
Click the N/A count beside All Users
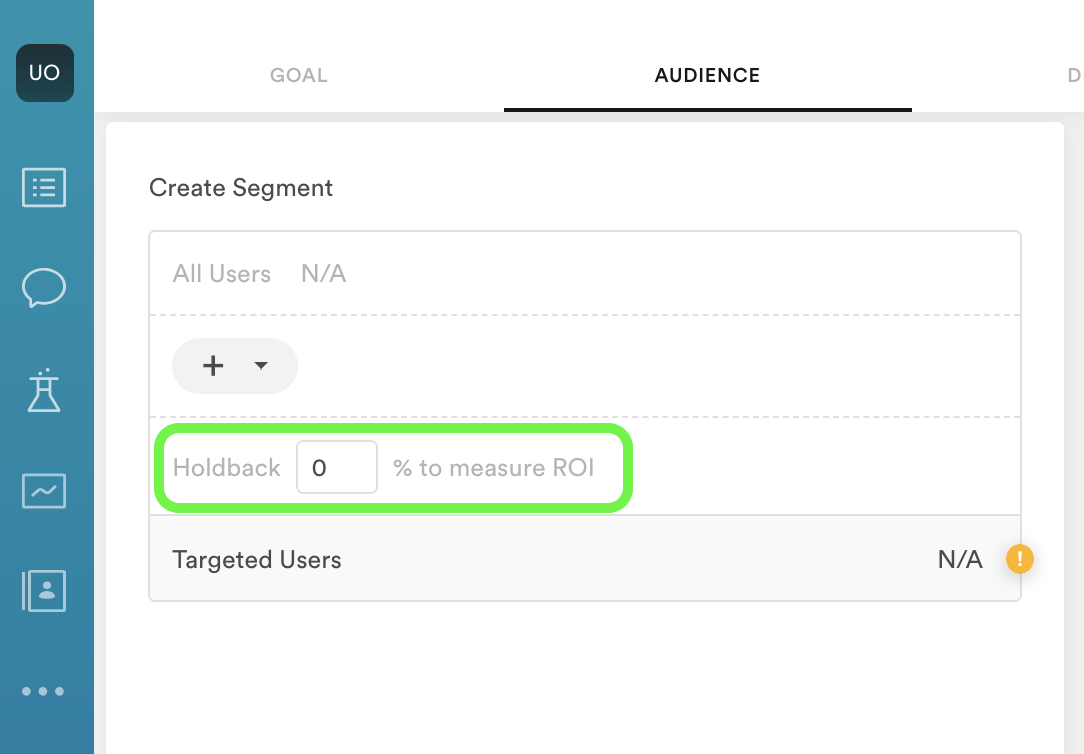324,274
